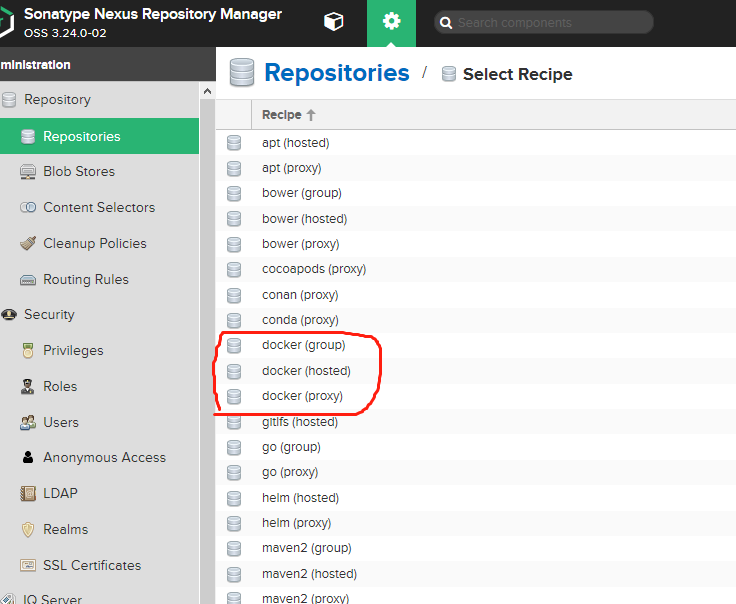Click the LDAP book icon
This screenshot has height=604, width=736.
[x=28, y=493]
